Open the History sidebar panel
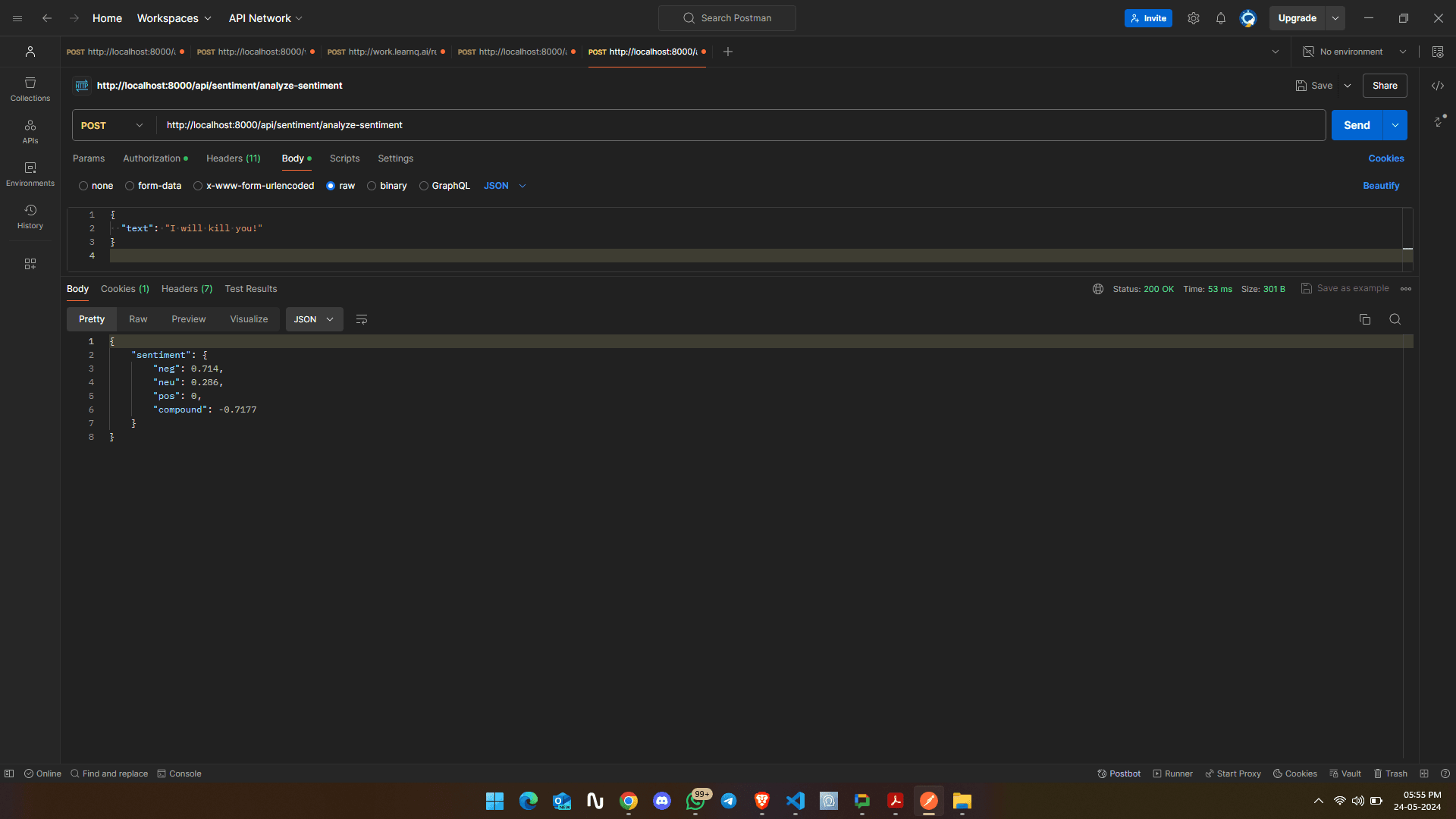Viewport: 1456px width, 819px height. click(x=30, y=216)
